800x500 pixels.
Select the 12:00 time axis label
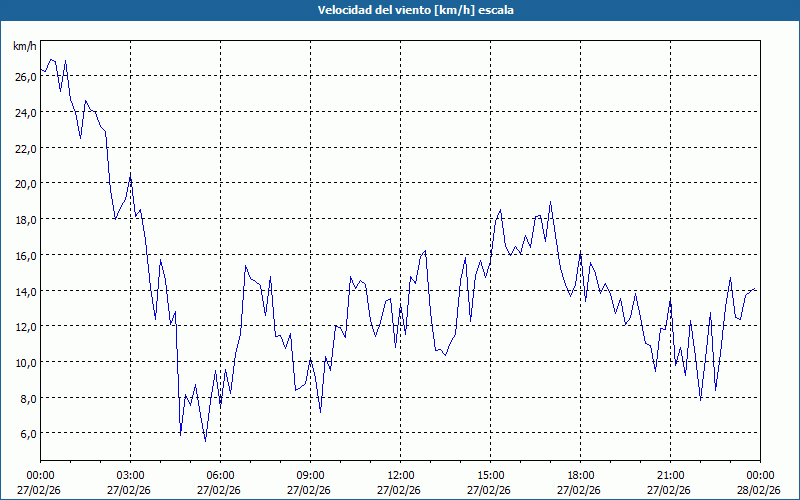pos(400,475)
